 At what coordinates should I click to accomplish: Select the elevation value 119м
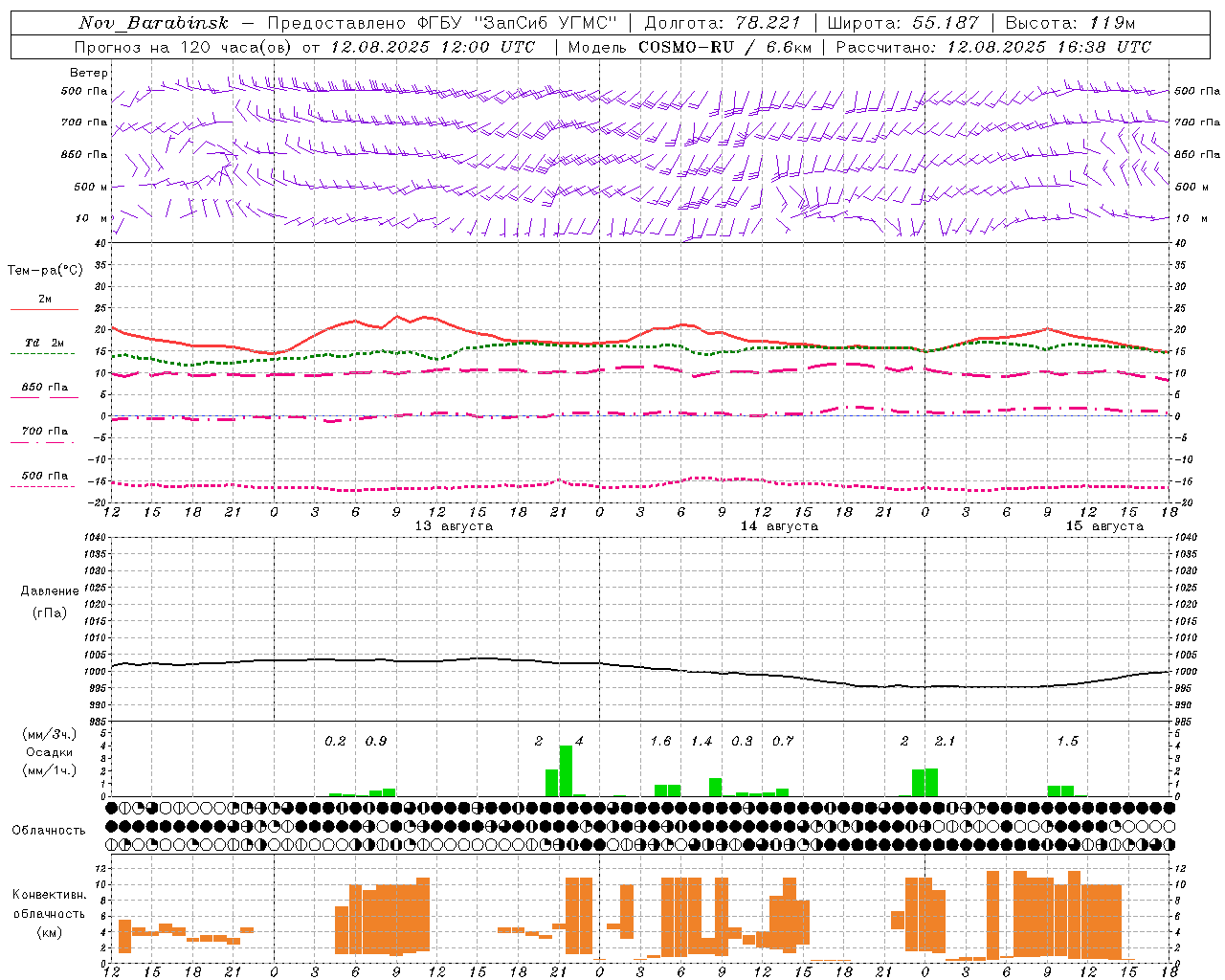pos(1113,23)
